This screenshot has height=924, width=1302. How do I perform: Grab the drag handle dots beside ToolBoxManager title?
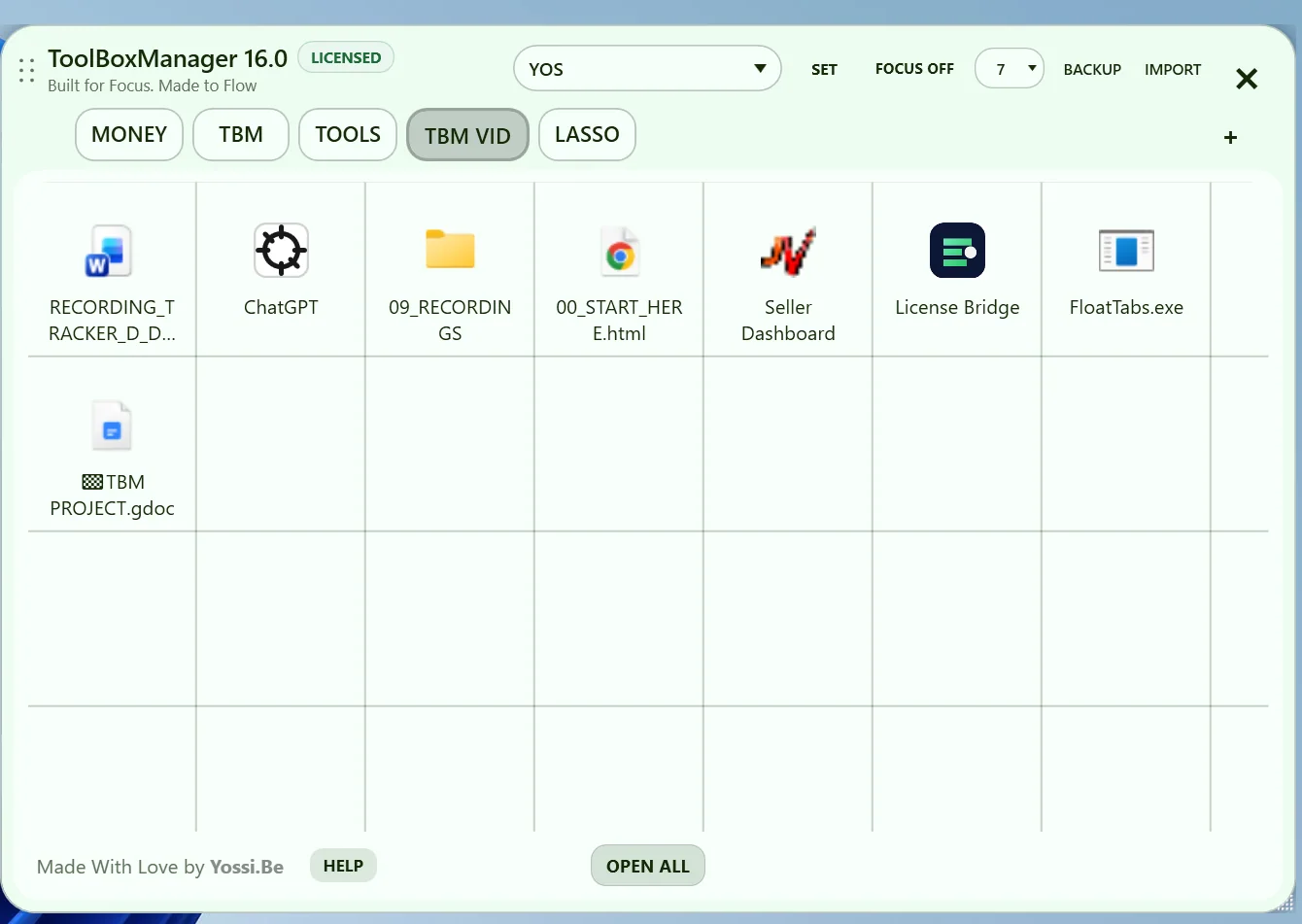coord(26,70)
